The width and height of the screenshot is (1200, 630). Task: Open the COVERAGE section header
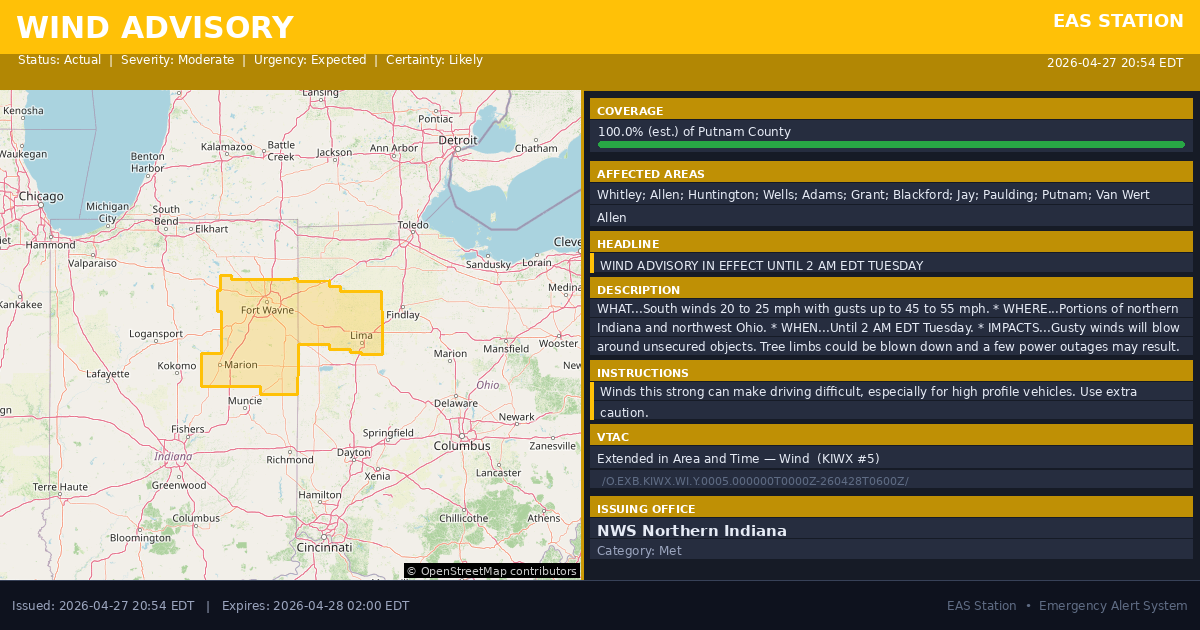point(890,111)
